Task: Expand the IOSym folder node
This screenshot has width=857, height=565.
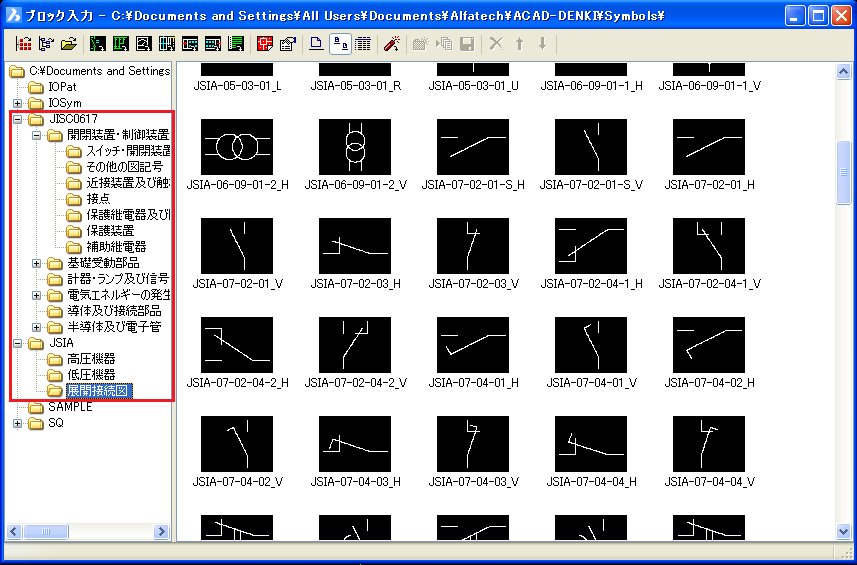Action: click(x=17, y=103)
